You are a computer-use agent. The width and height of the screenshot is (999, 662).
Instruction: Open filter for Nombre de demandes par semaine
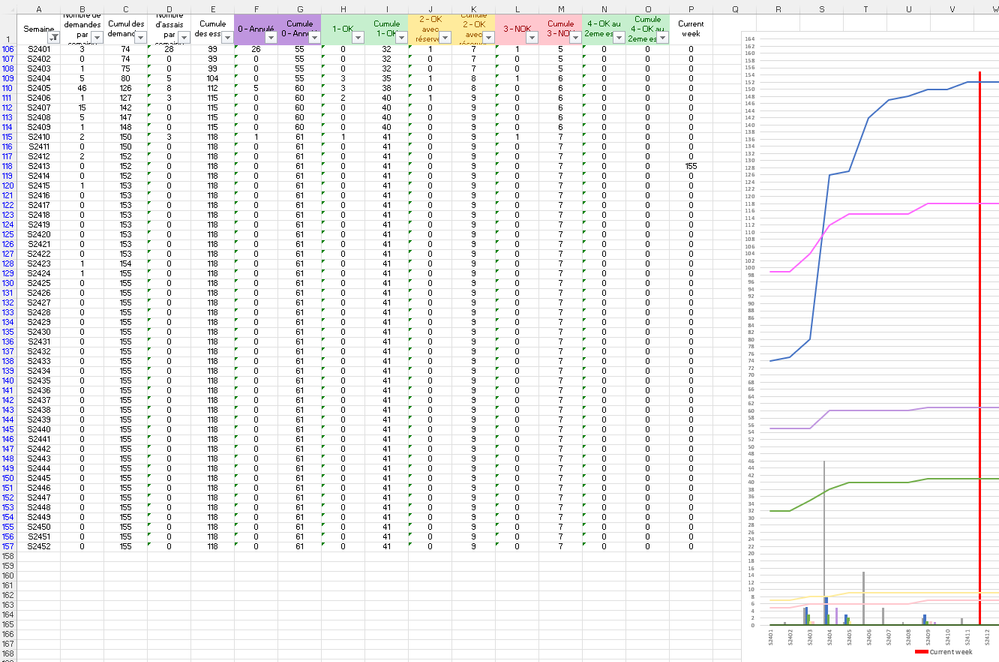pos(97,38)
